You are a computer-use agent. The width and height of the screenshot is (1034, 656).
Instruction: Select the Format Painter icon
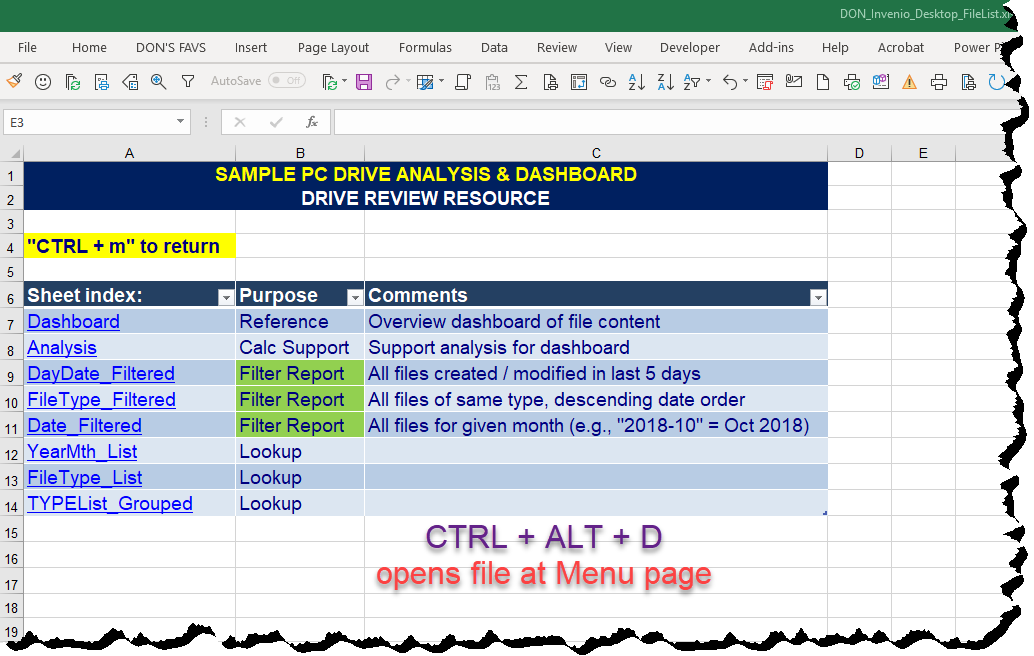point(15,83)
